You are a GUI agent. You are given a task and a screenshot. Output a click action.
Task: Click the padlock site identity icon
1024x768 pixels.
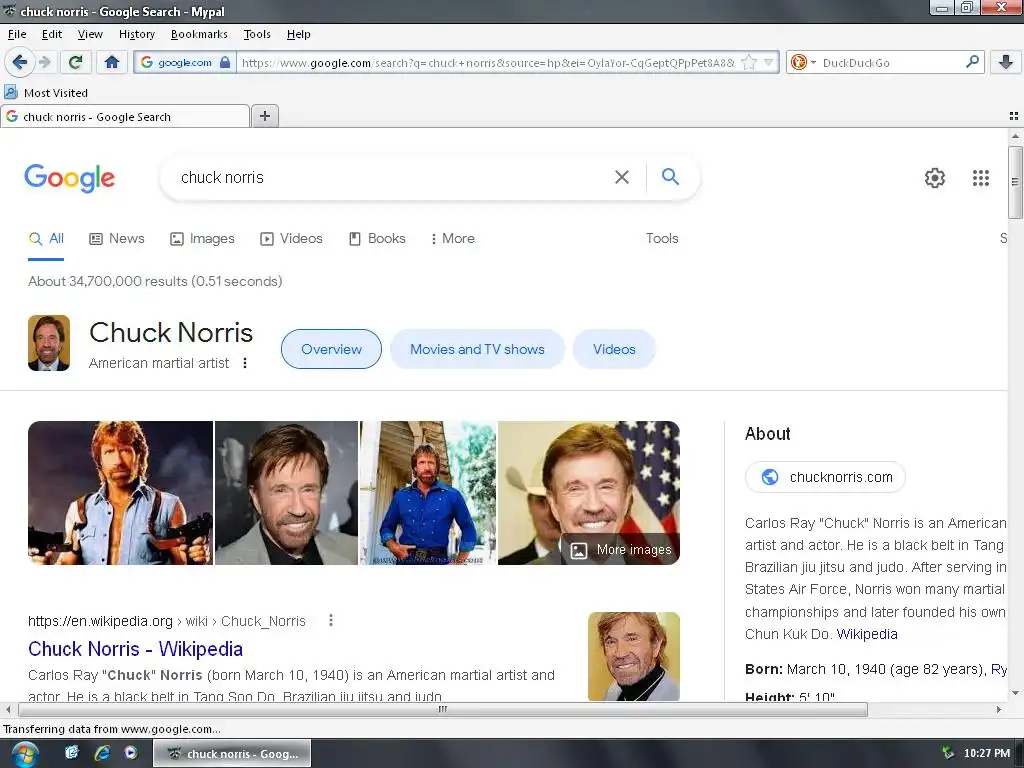225,63
